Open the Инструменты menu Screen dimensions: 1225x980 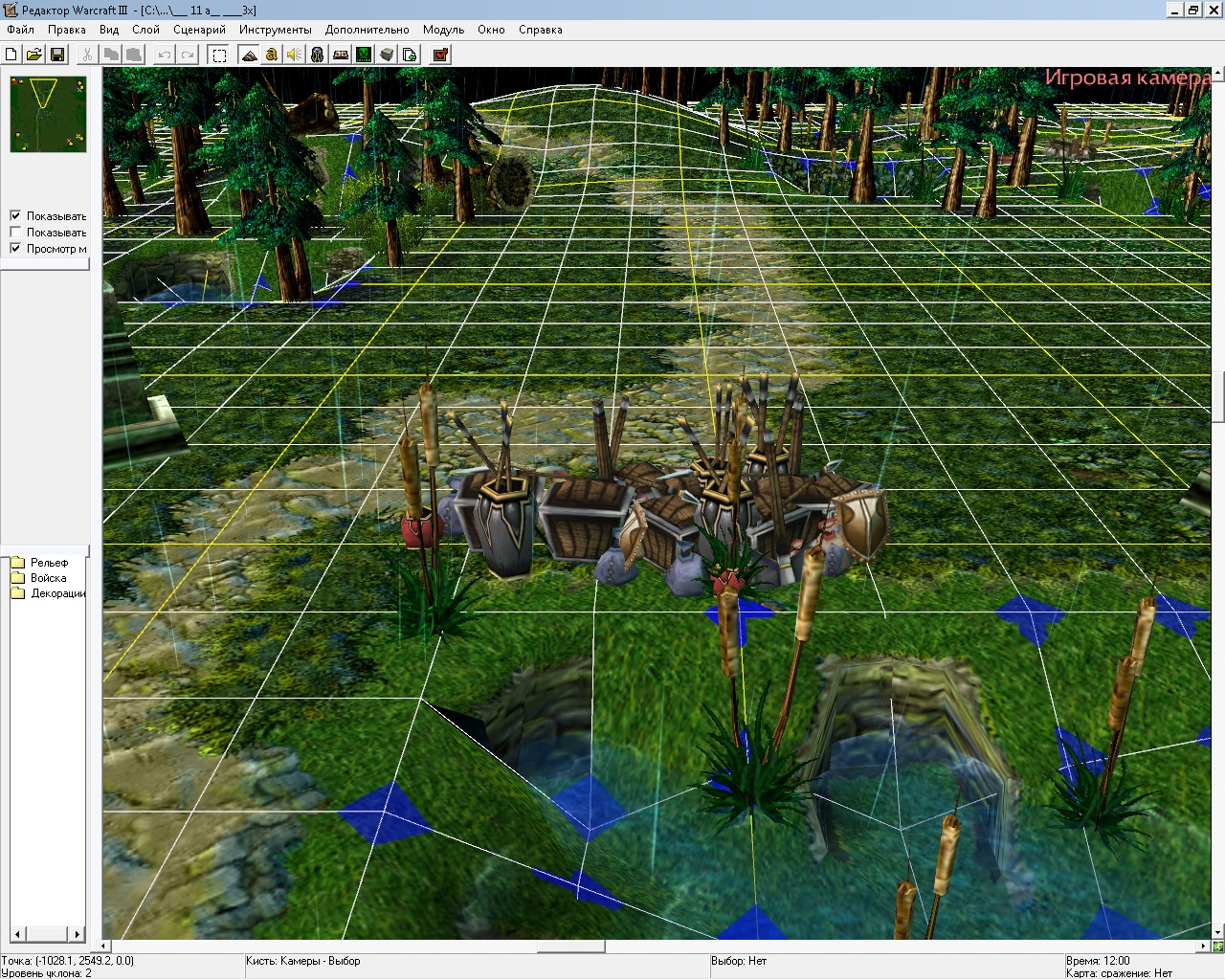(x=276, y=30)
